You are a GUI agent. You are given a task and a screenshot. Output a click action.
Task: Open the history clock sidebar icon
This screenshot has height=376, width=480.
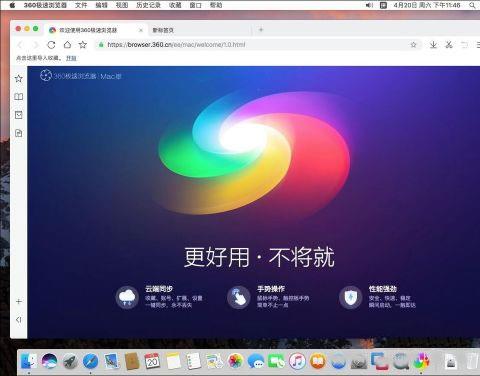tap(19, 115)
